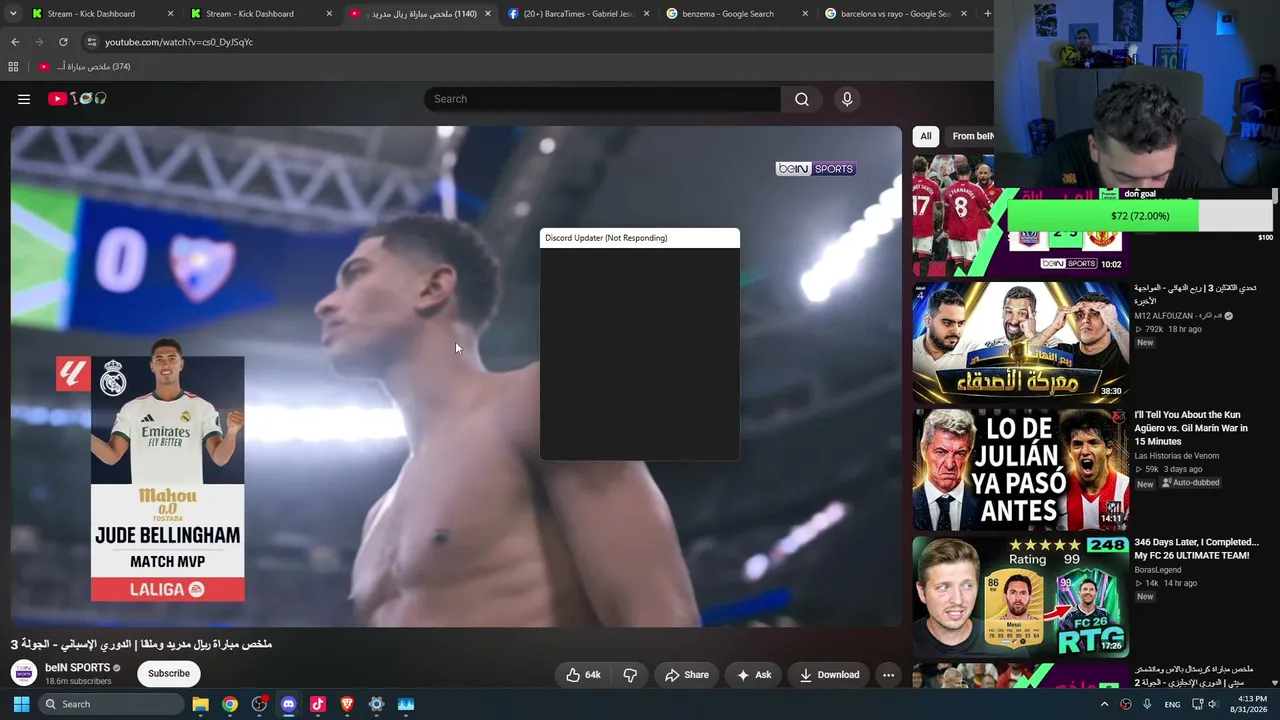
Task: Open Brave browser from taskbar
Action: click(x=347, y=704)
